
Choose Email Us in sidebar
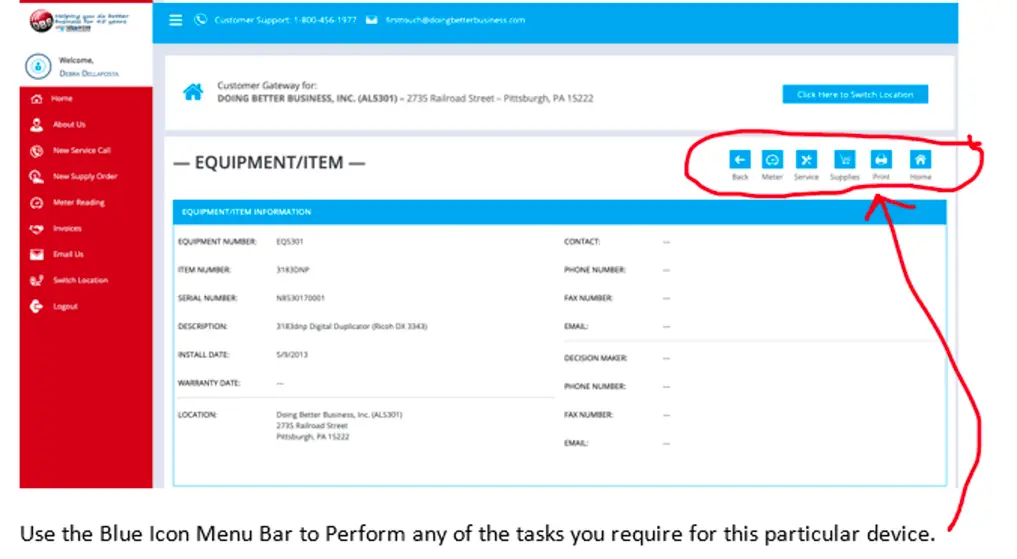pyautogui.click(x=68, y=255)
